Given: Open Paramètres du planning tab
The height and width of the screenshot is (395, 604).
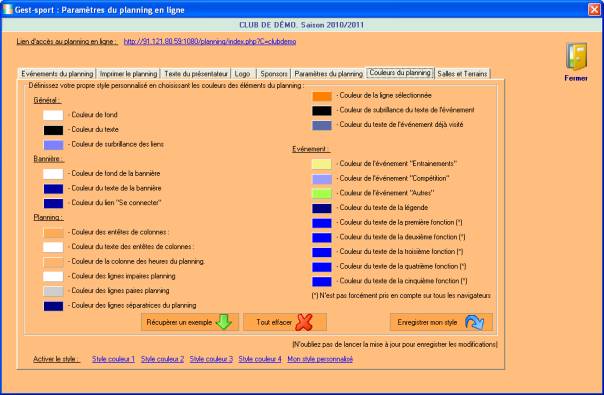Looking at the screenshot, I should click(x=329, y=74).
